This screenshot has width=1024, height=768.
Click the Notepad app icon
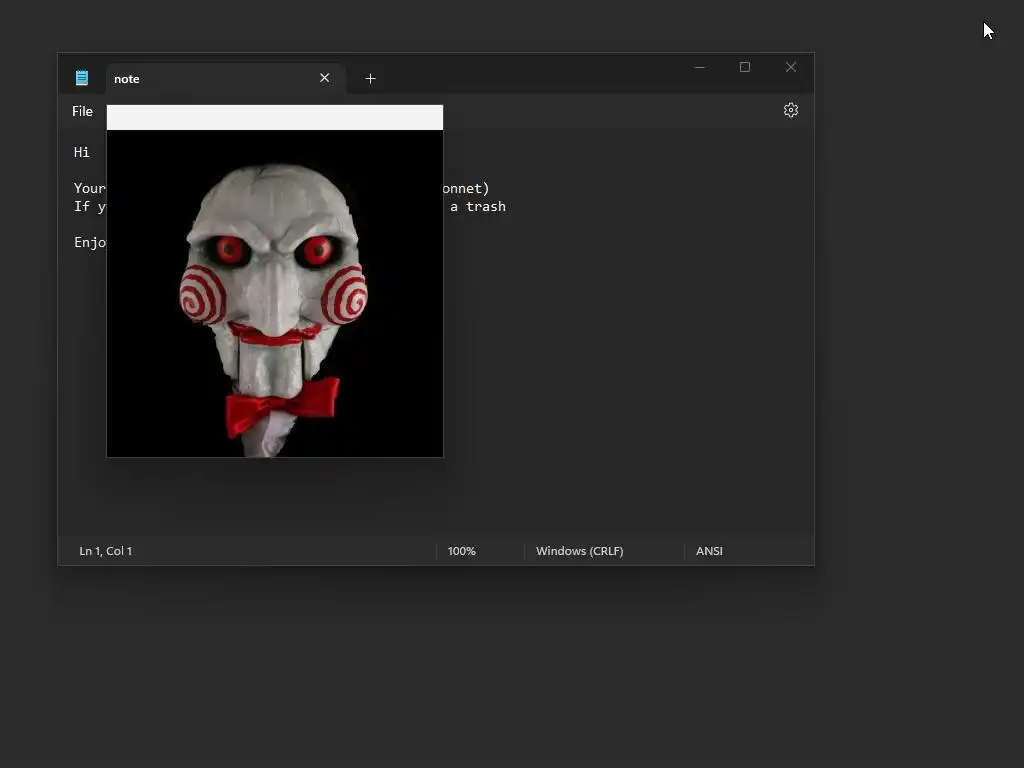82,78
